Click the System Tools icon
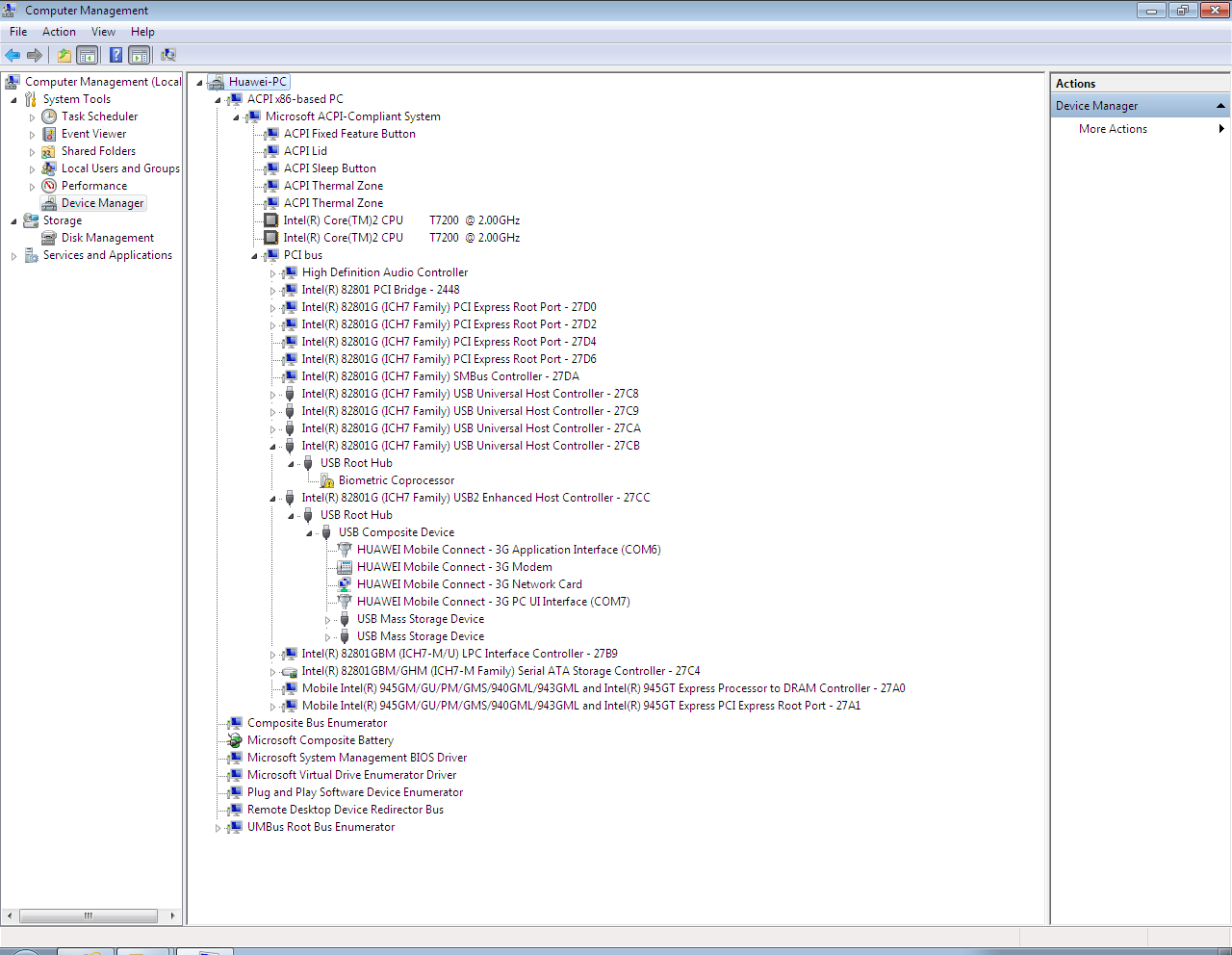The image size is (1232, 955). pyautogui.click(x=31, y=99)
